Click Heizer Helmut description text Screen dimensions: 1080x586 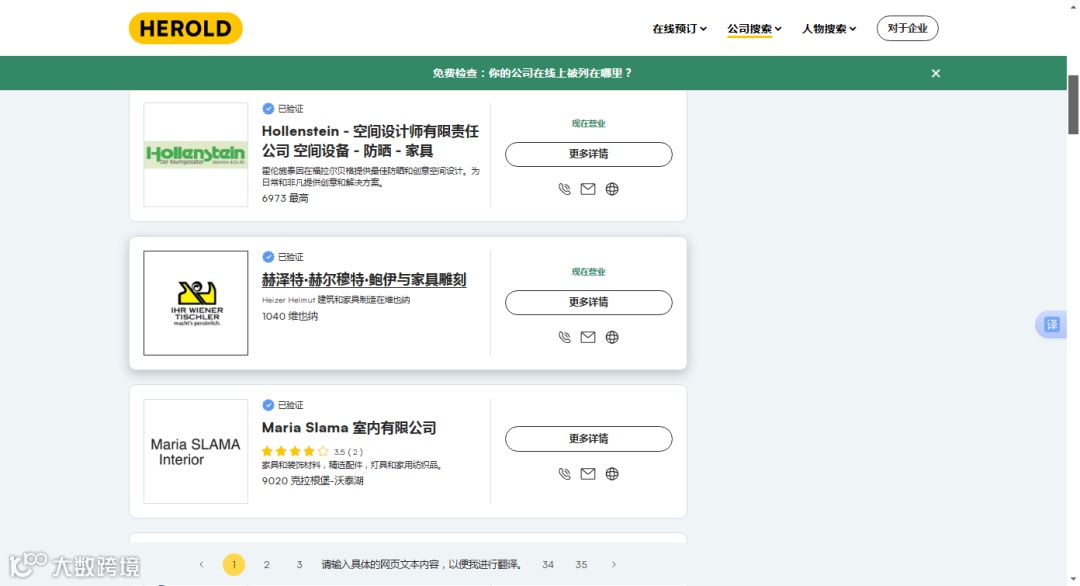tap(336, 300)
